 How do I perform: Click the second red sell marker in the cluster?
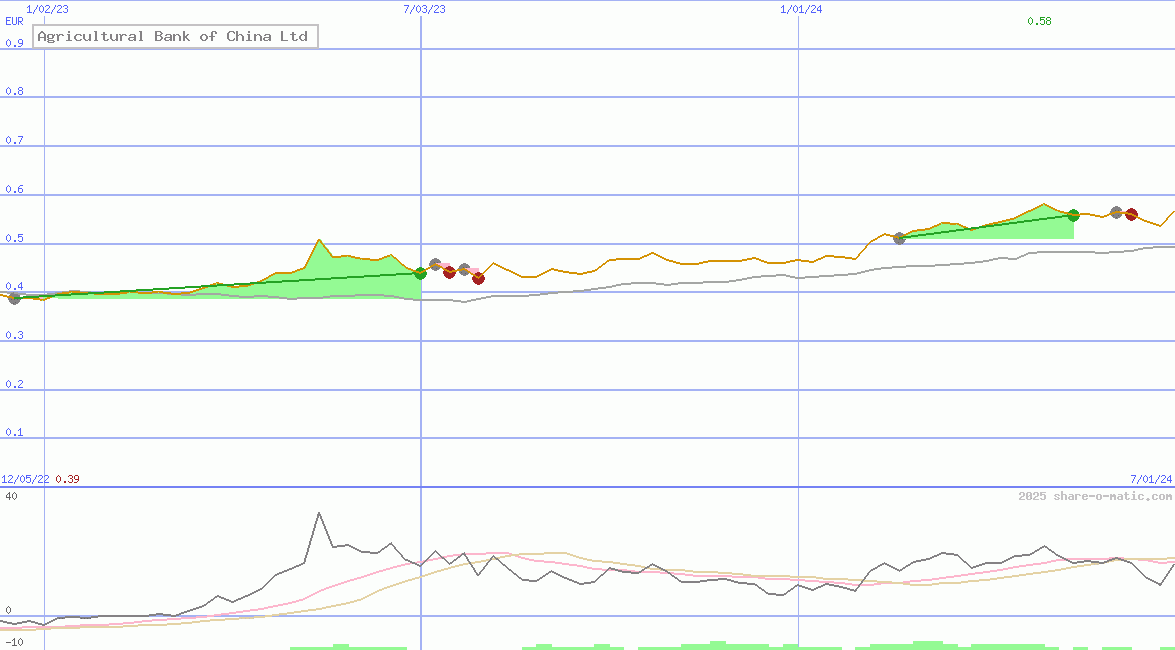pos(478,280)
